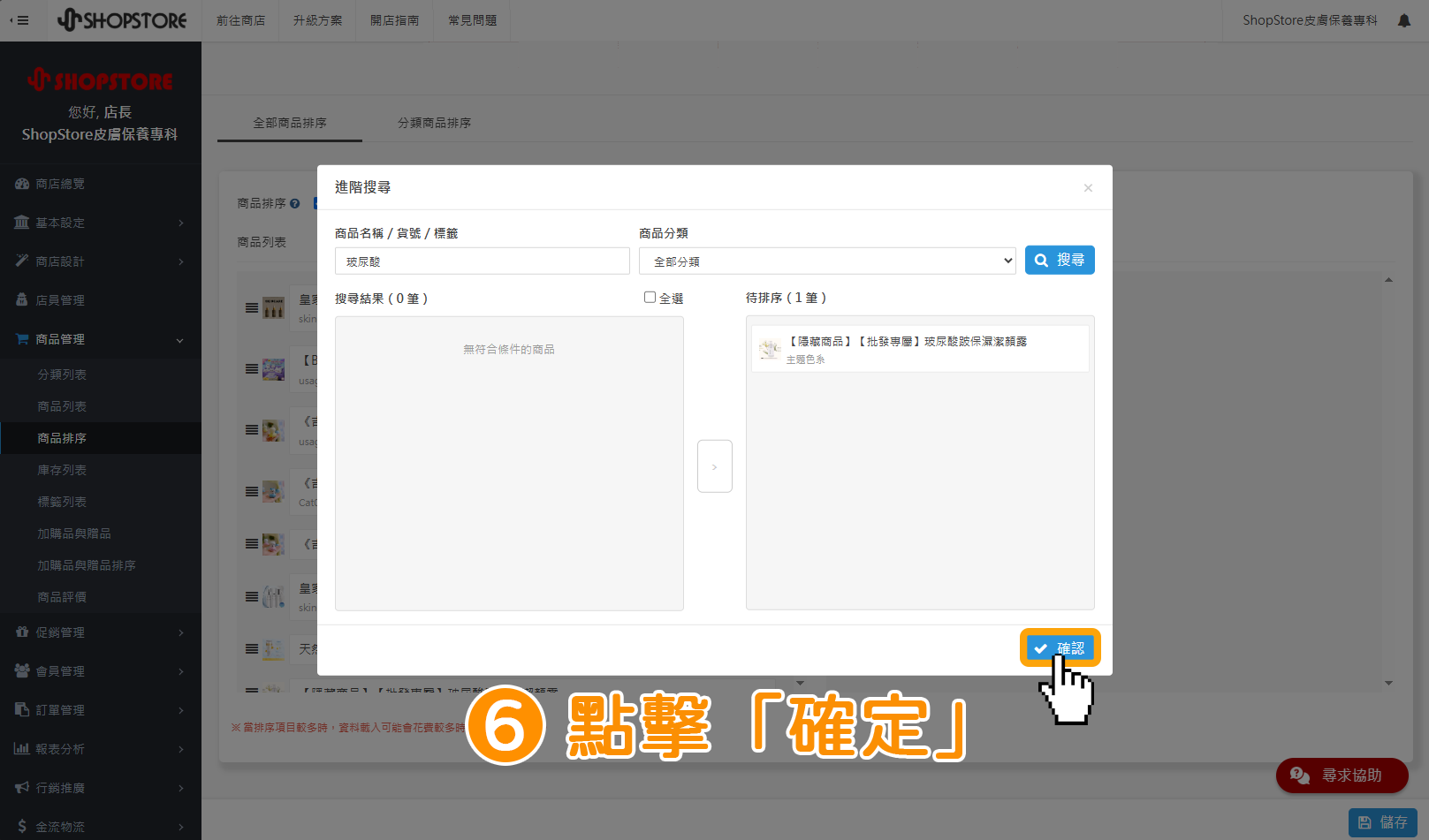Click the first product row drag handle
This screenshot has width=1429, height=840.
[252, 308]
